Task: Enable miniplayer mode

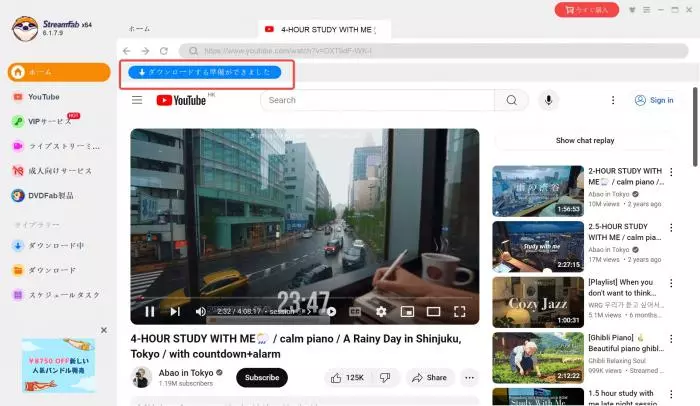Action: [x=407, y=311]
